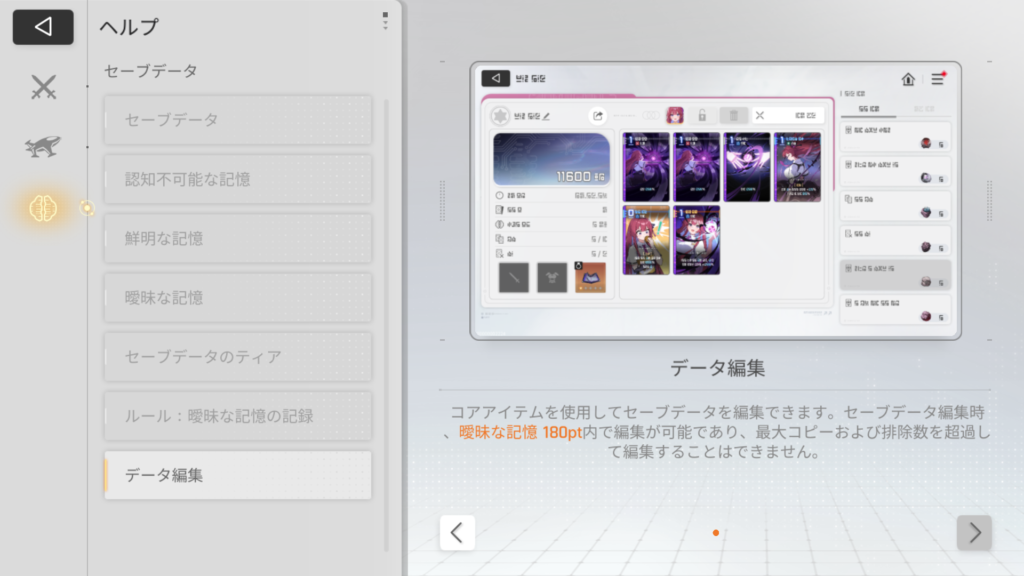Image resolution: width=1024 pixels, height=576 pixels.
Task: Select the 曖昧な記憶 help entry
Action: [238, 298]
